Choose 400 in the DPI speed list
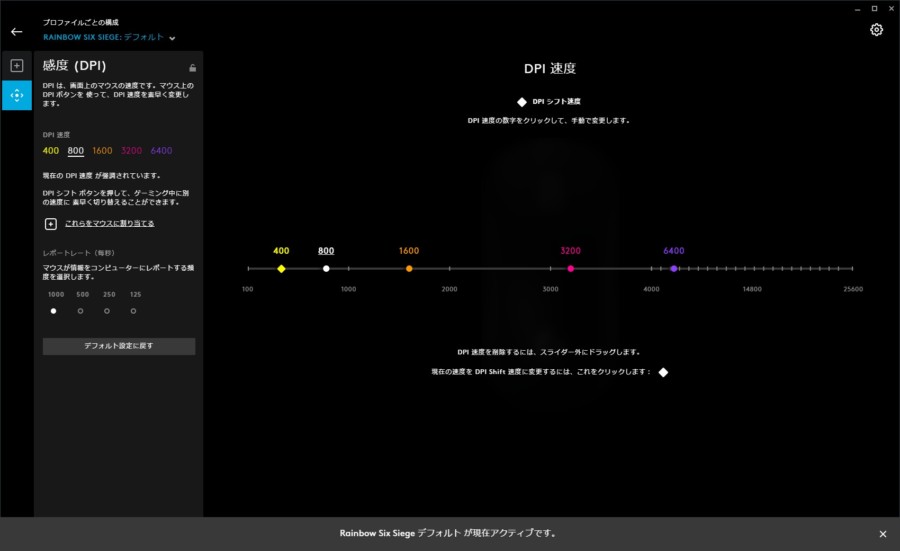Viewport: 900px width, 551px height. 51,151
